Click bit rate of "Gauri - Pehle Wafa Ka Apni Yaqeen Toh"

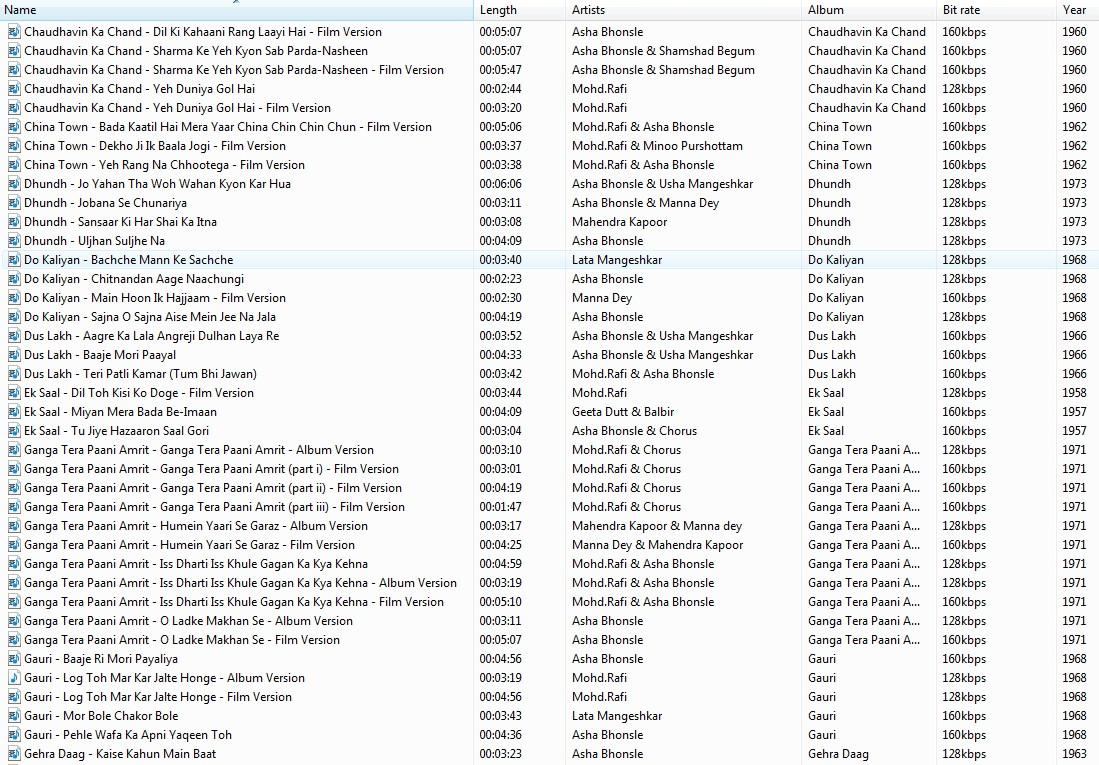(x=964, y=734)
